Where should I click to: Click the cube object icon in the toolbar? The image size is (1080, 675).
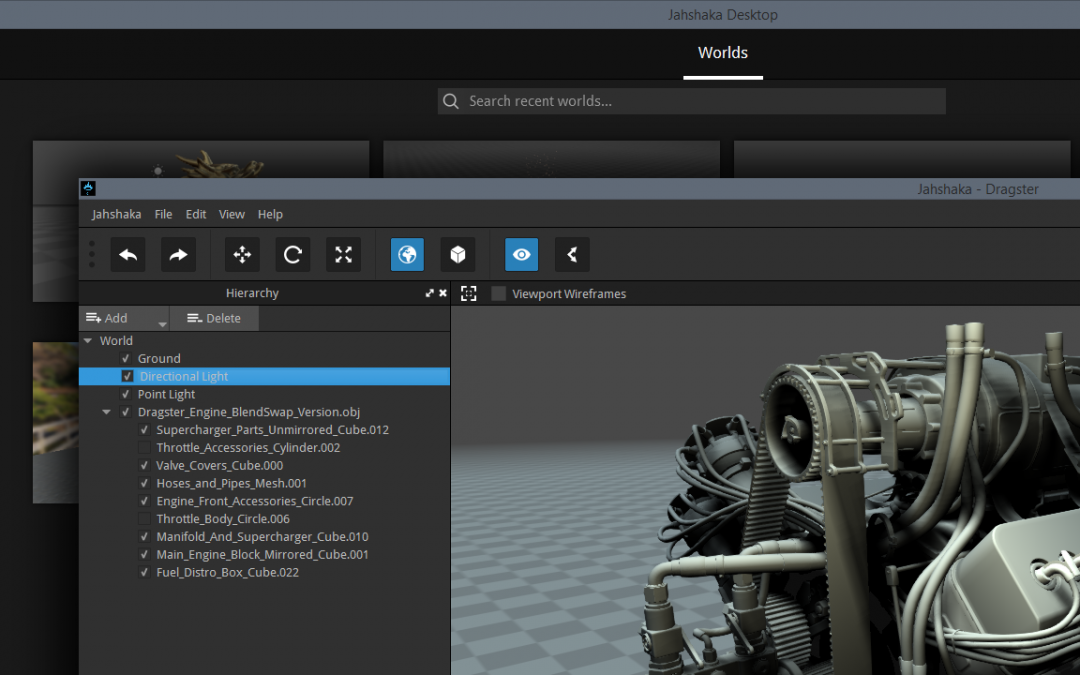click(458, 254)
